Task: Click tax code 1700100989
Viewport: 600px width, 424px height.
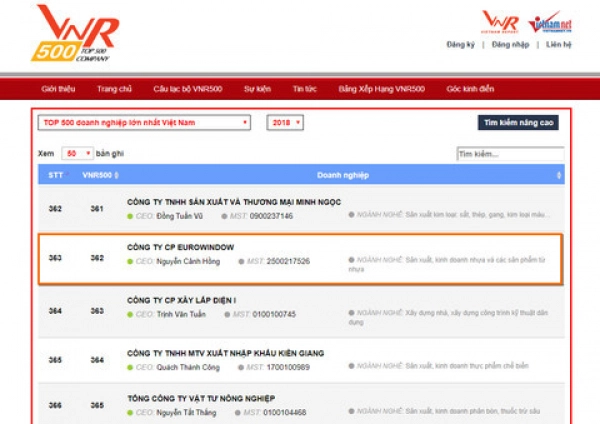Action: (288, 367)
